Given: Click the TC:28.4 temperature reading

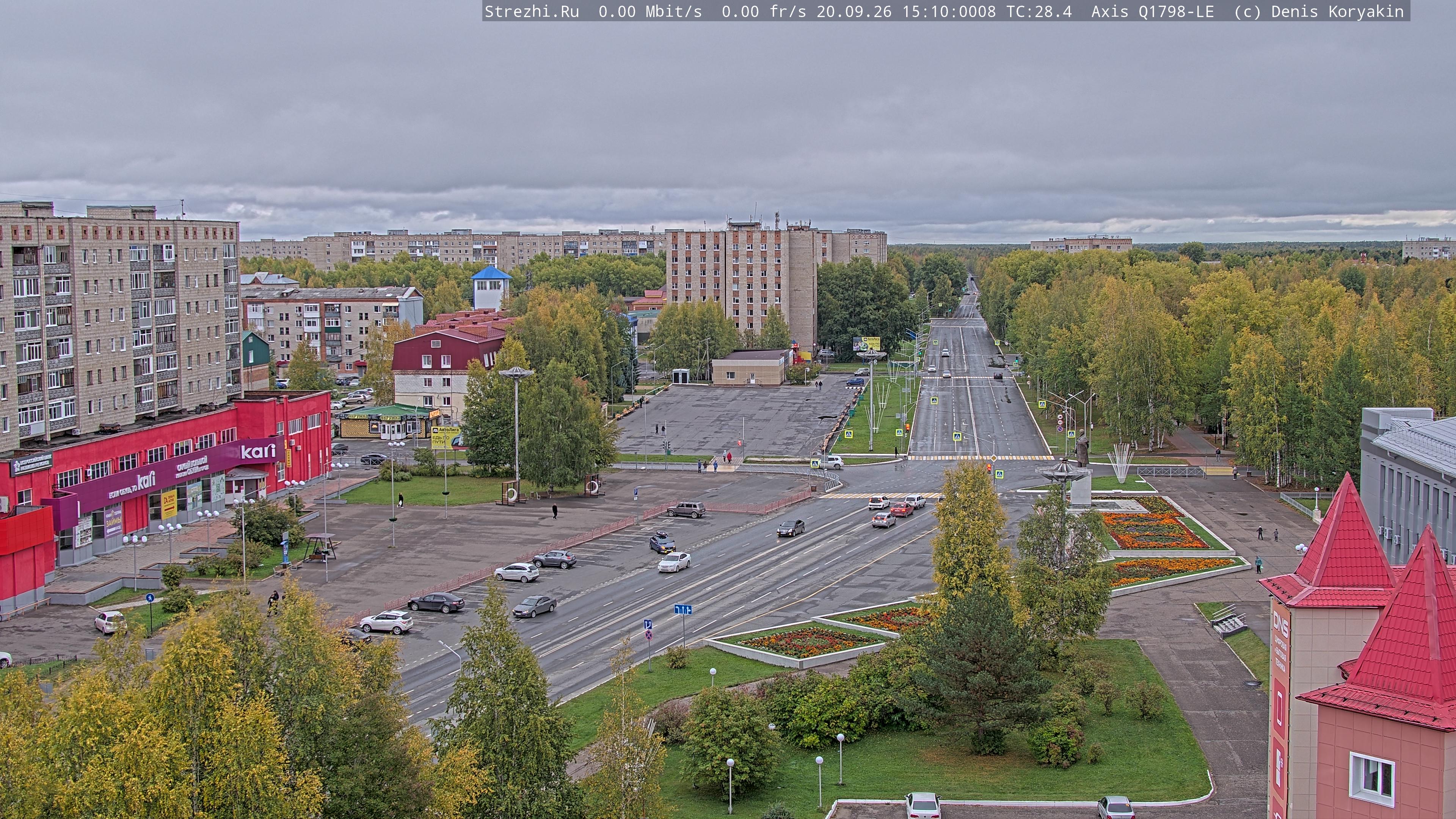Looking at the screenshot, I should click(1039, 11).
